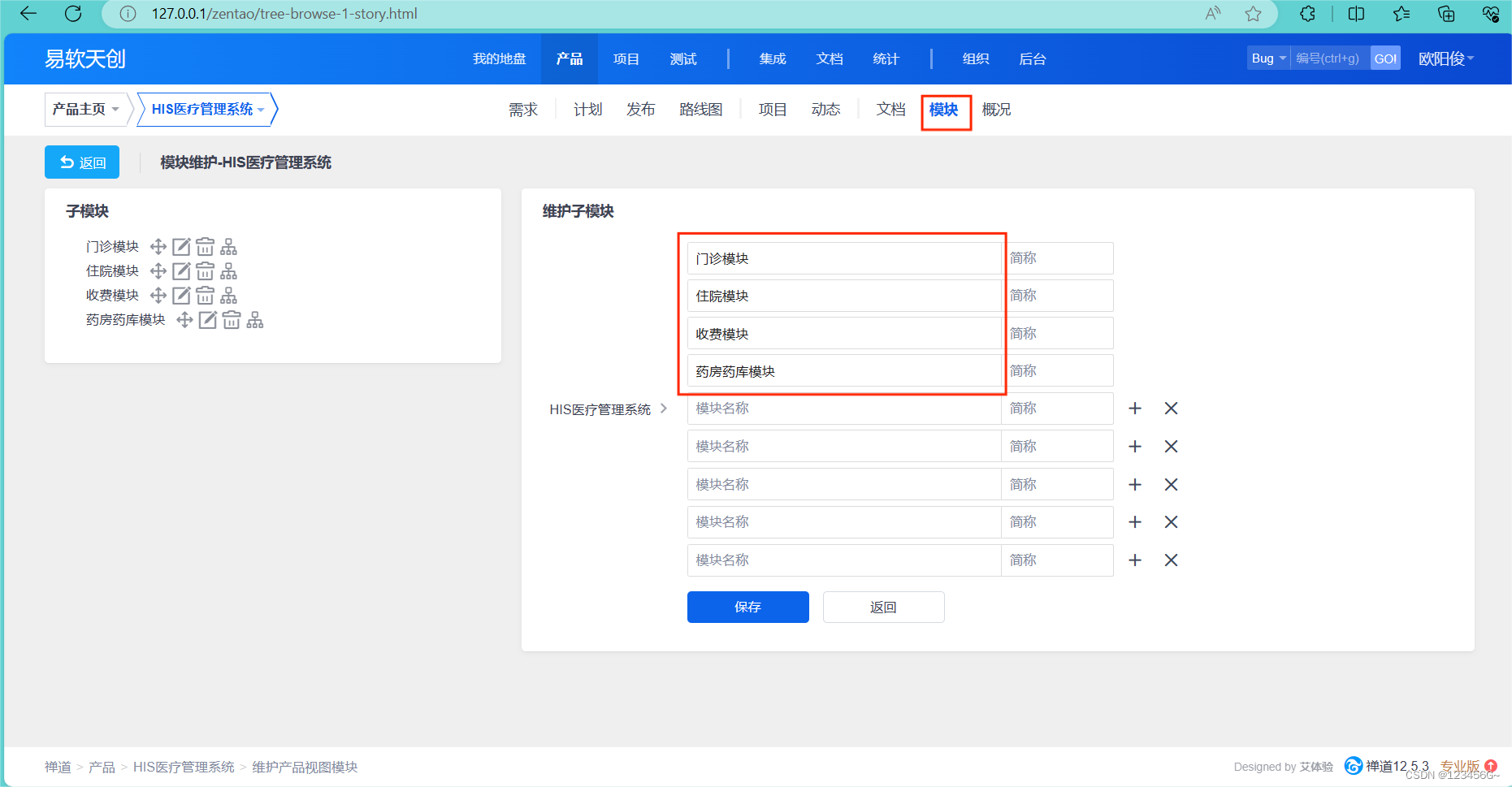1512x787 pixels.
Task: Remove the fourth empty module row
Action: pos(1171,522)
